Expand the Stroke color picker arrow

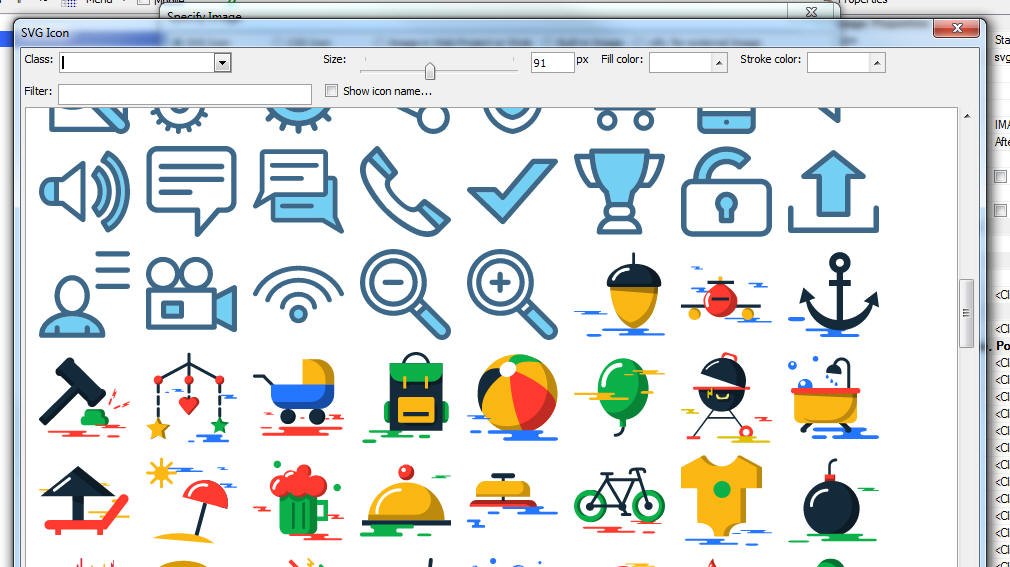[x=877, y=62]
